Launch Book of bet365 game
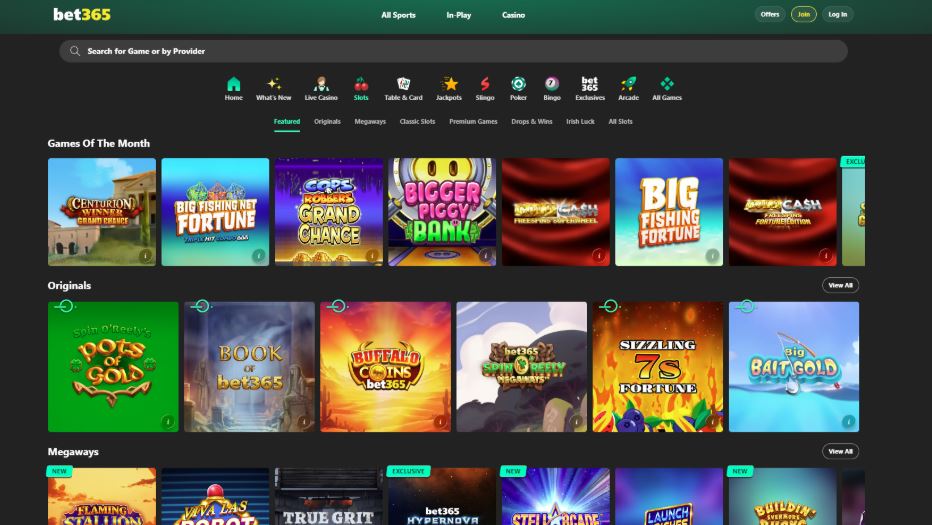 click(x=249, y=367)
